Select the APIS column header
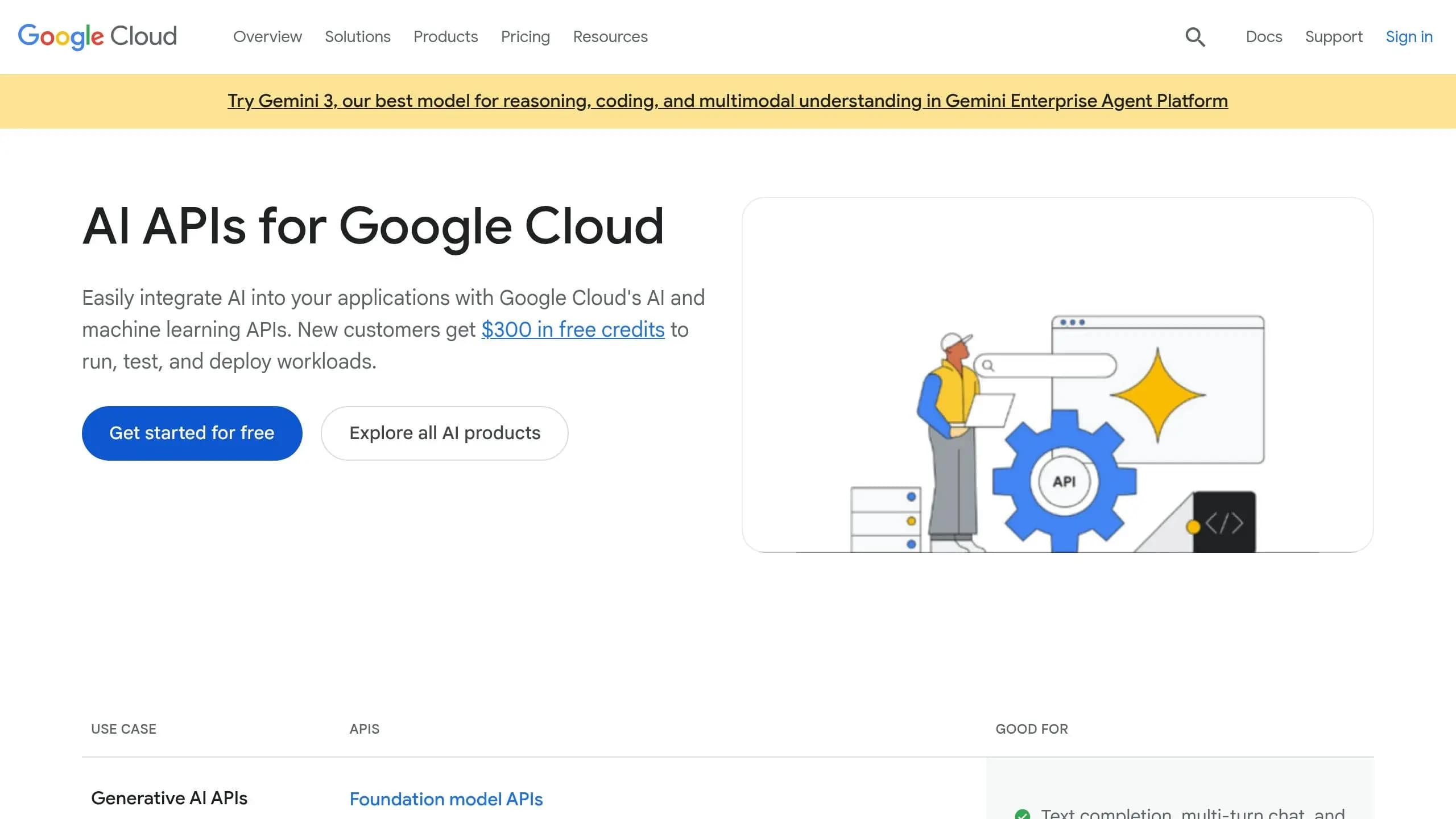 point(365,729)
